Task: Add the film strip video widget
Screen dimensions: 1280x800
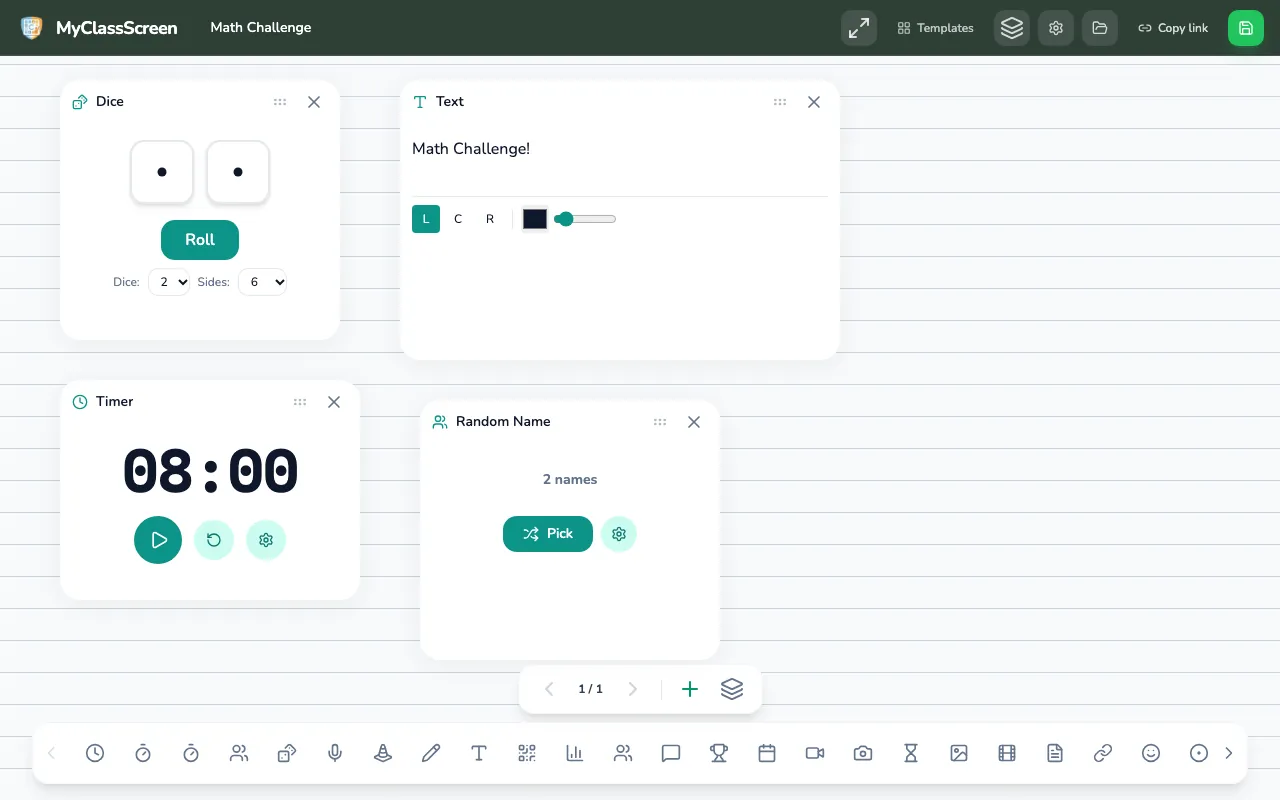Action: (x=1007, y=753)
